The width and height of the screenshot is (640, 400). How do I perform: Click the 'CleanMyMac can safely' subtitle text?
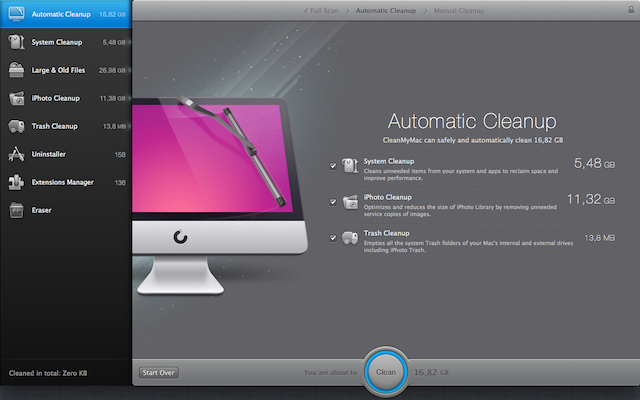473,140
